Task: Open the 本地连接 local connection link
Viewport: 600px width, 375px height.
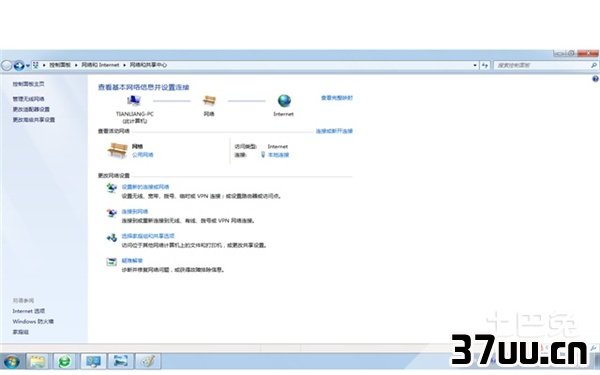Action: [x=279, y=155]
